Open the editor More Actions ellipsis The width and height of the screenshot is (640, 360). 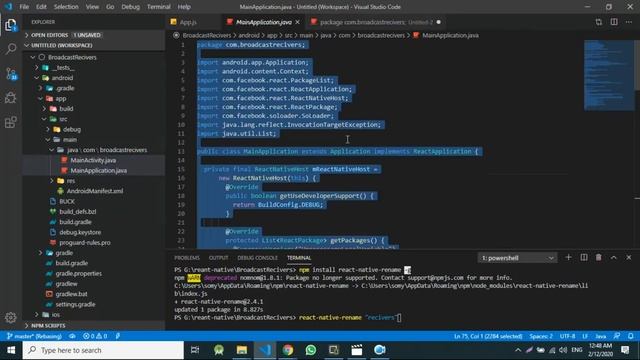(x=629, y=22)
